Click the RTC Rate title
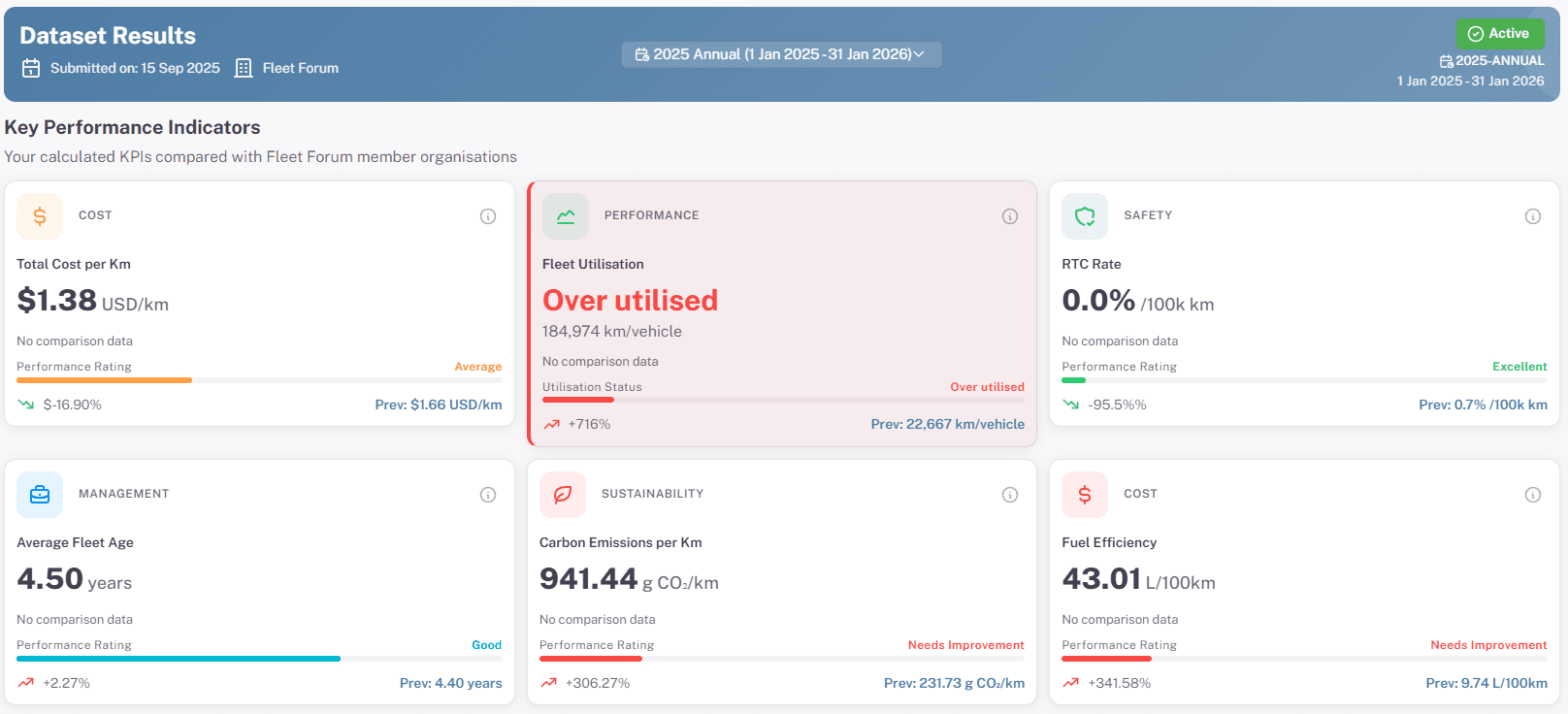Viewport: 1568px width, 714px height. [1092, 264]
